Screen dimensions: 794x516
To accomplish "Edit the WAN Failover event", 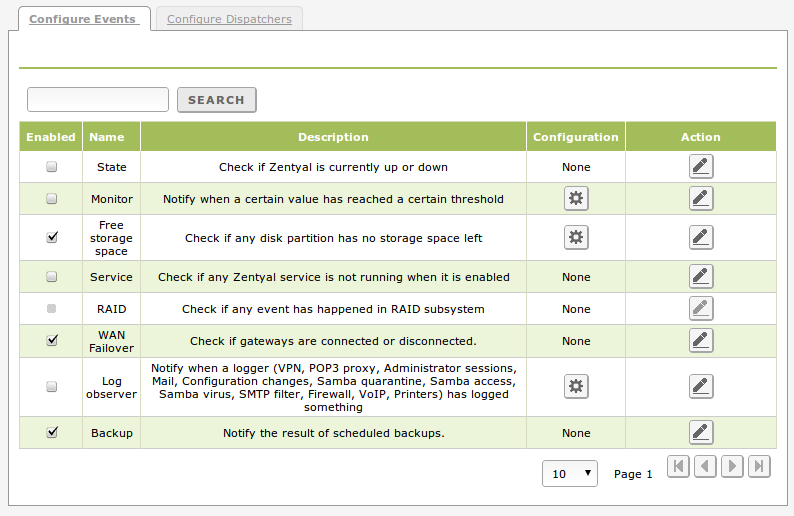I will tap(701, 341).
